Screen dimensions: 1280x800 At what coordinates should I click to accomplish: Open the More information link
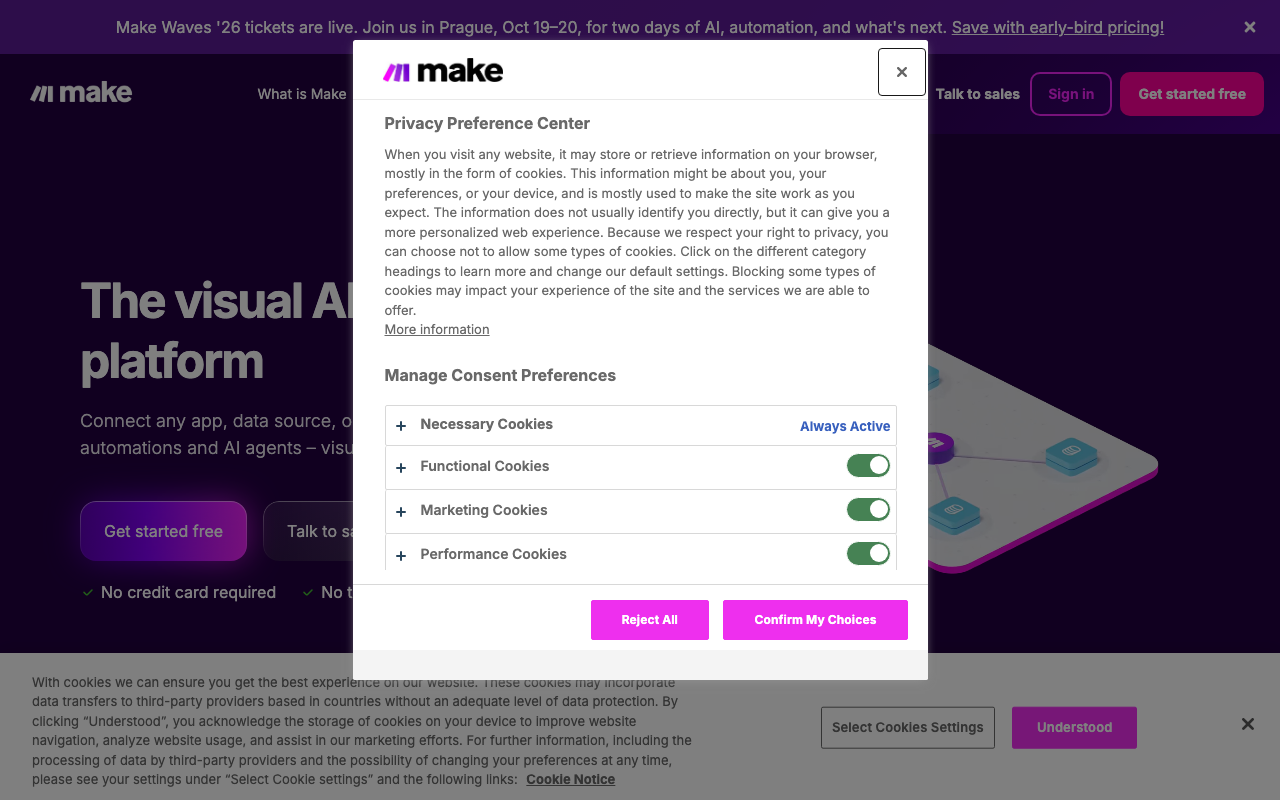click(437, 329)
